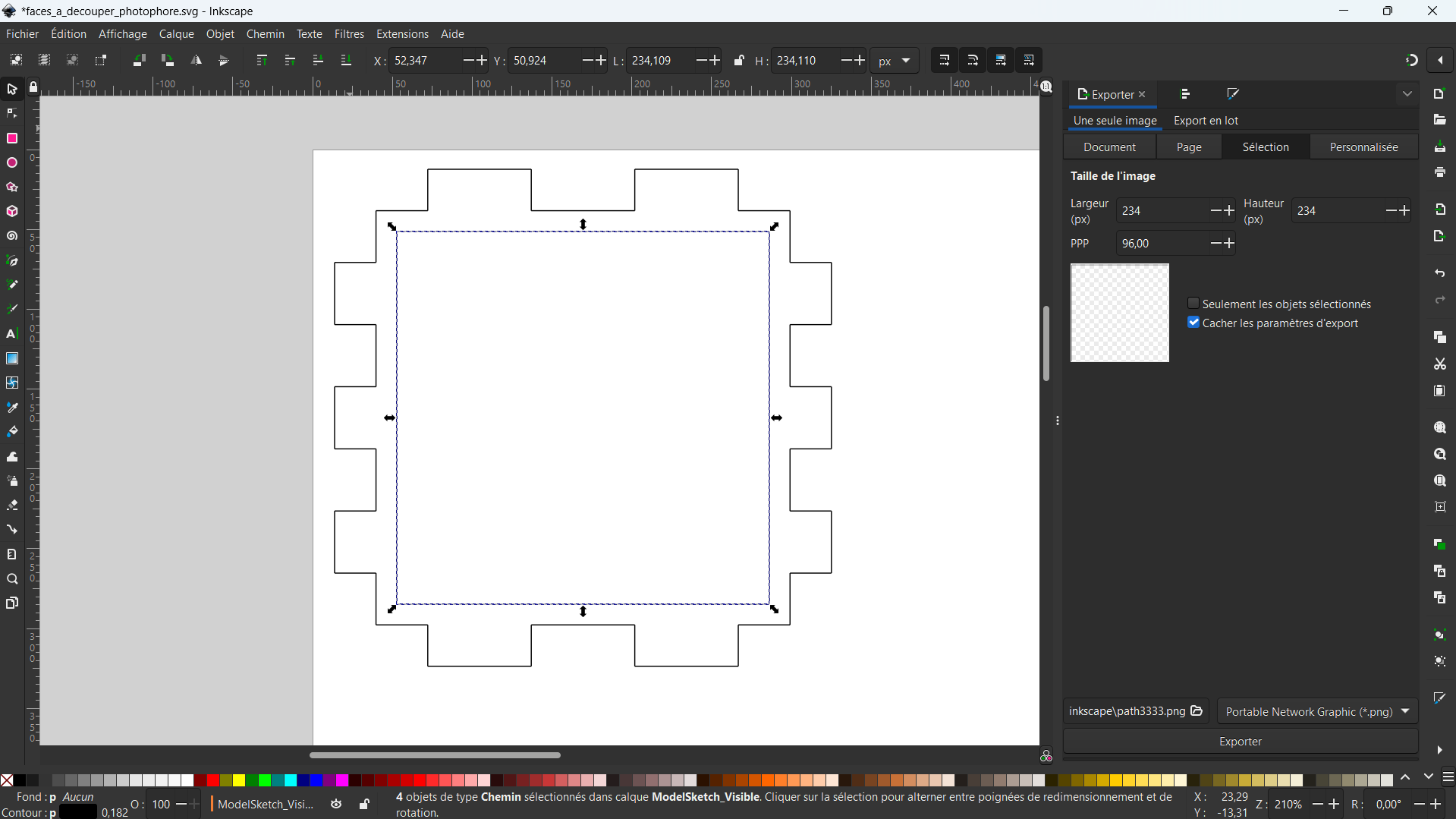Click the Personnalisée export area button
Screen dimensions: 1456x819
pos(1363,147)
